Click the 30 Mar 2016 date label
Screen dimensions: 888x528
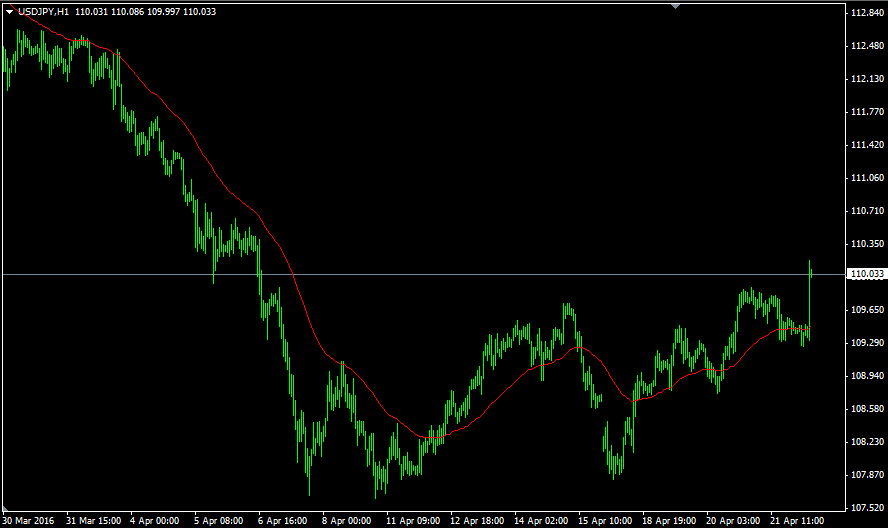click(x=28, y=521)
